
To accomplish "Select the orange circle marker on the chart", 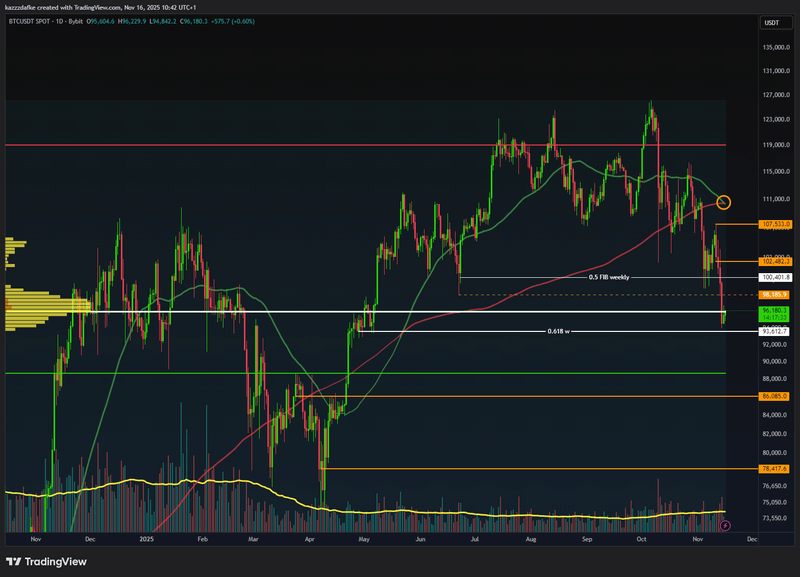I will point(723,203).
